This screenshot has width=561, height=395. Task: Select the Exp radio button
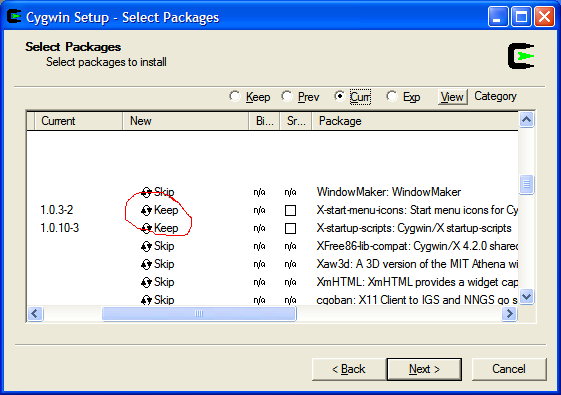[392, 96]
